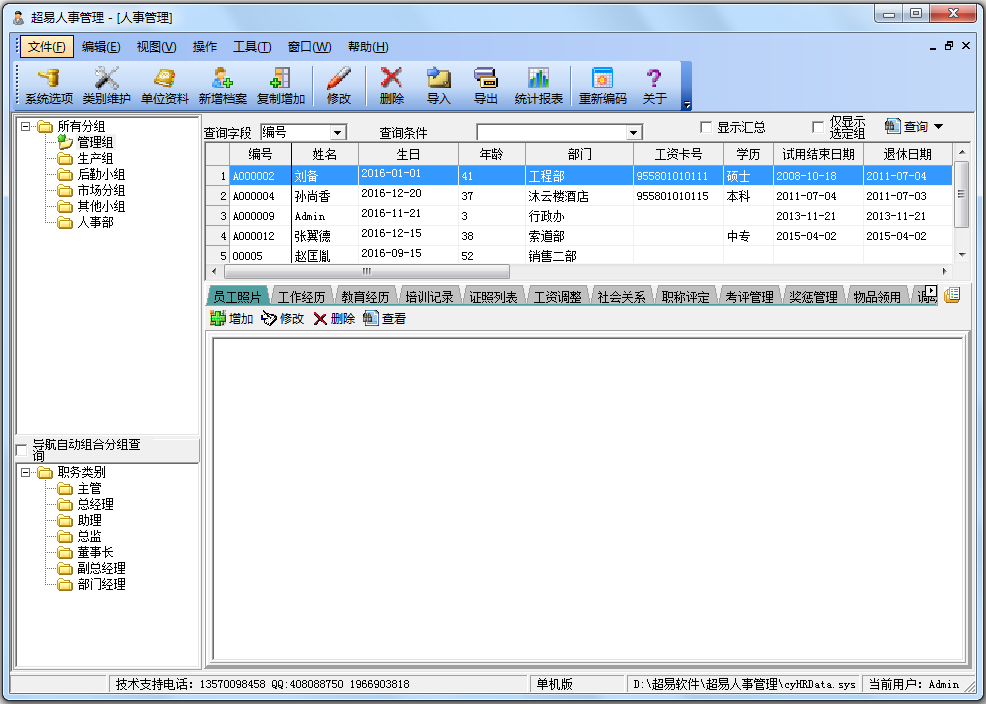Open 系统选项 system options tool
This screenshot has height=704, width=986.
pos(49,85)
